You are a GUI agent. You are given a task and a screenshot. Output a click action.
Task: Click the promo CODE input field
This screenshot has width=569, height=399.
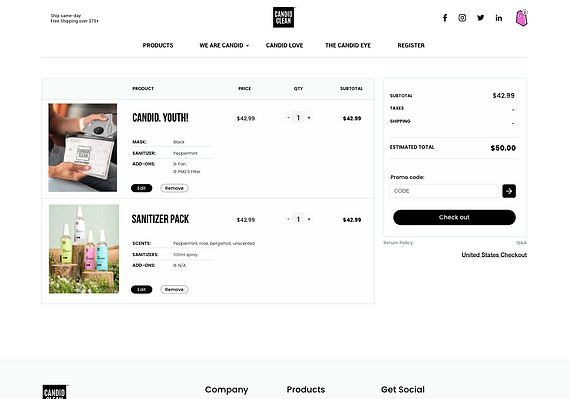pos(444,191)
